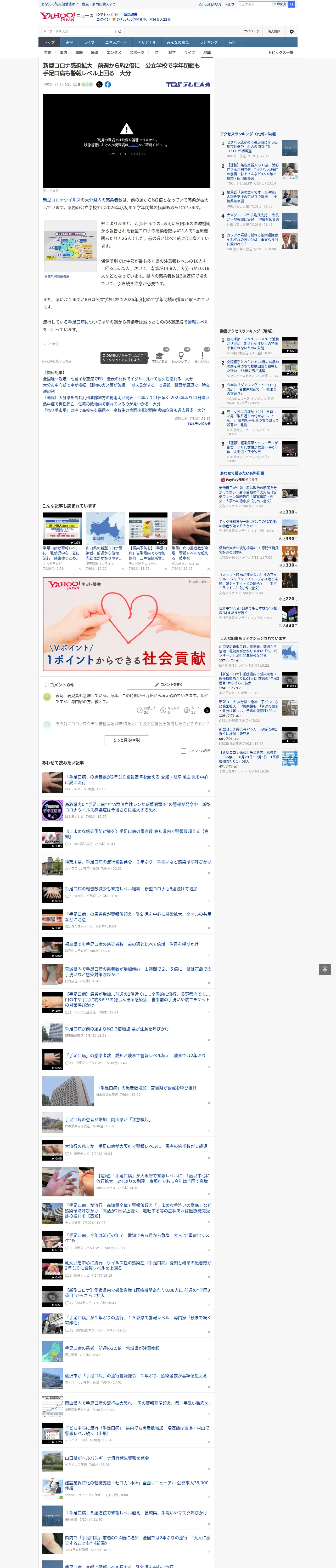336x1568 pixels.
Task: Open the スポーツ category
Action: tap(137, 53)
